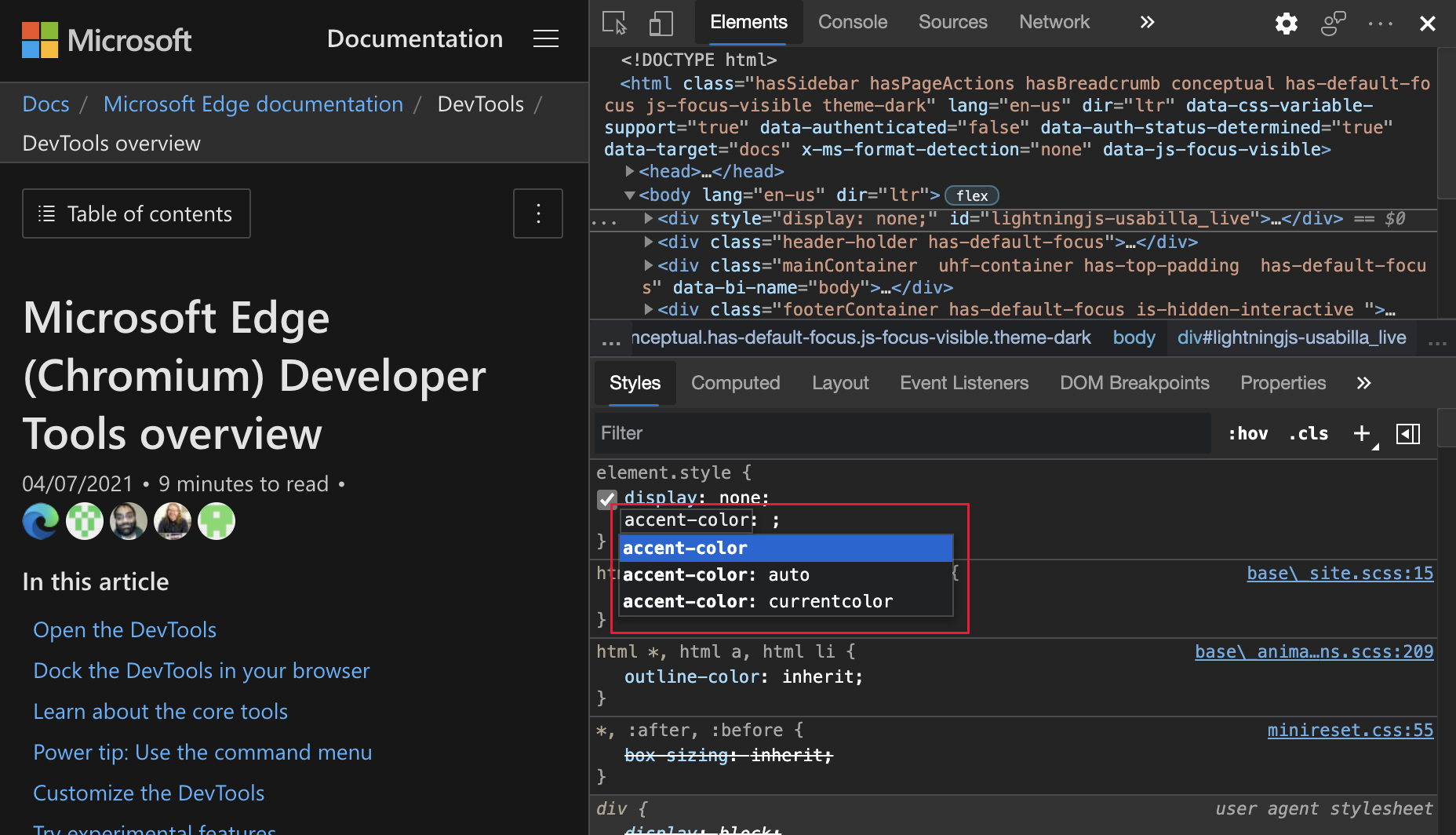1456x835 pixels.
Task: Click the Table of contents button
Action: point(136,213)
